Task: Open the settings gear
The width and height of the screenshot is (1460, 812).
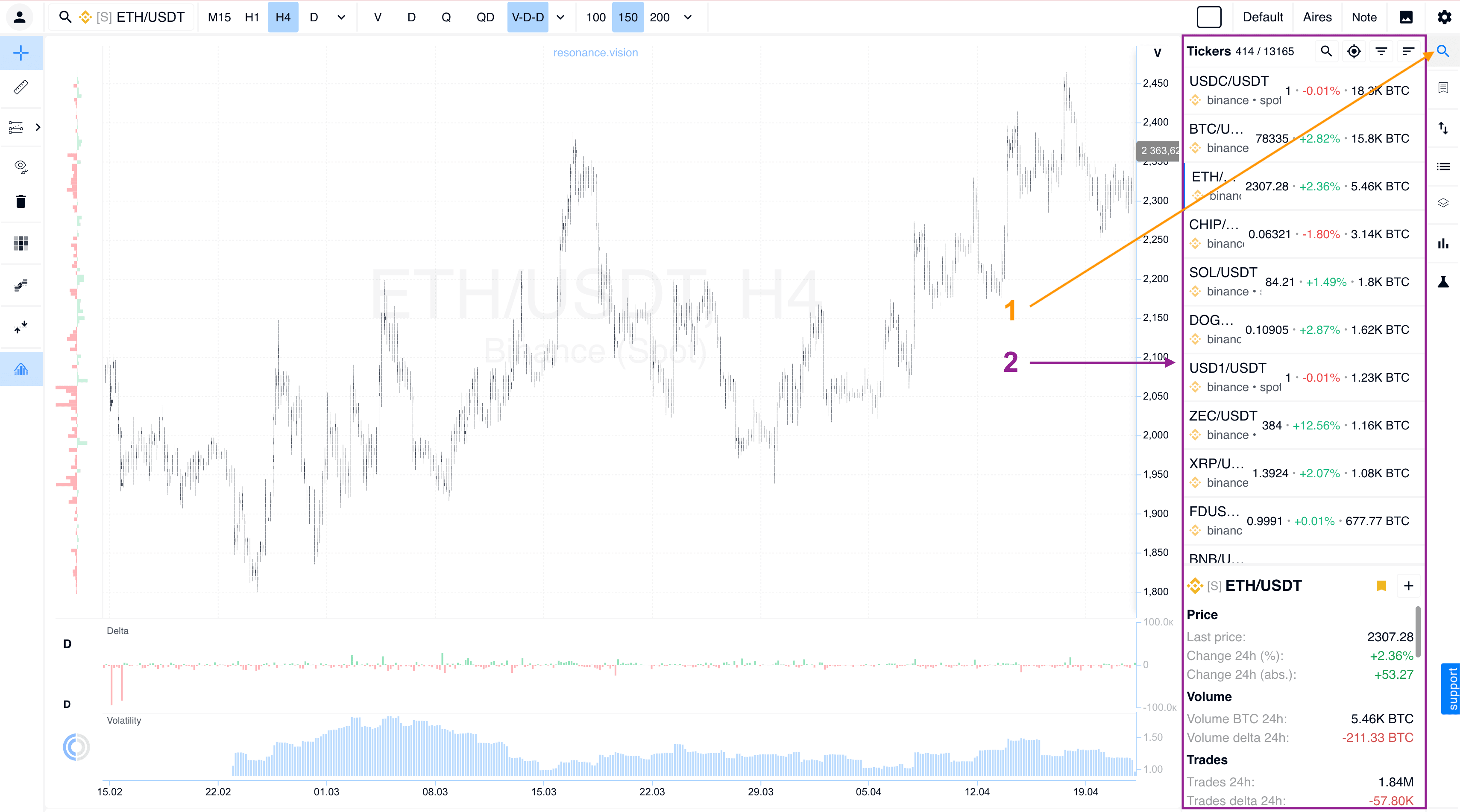Action: (x=1444, y=17)
